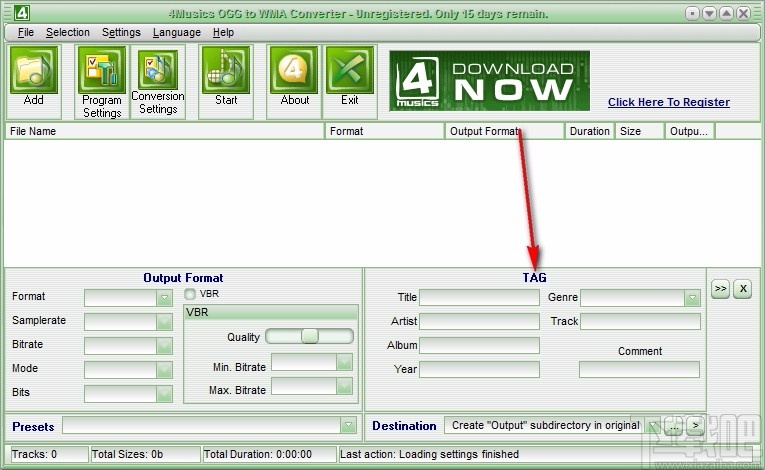The image size is (765, 470).
Task: Click the Track tag input field
Action: 640,321
